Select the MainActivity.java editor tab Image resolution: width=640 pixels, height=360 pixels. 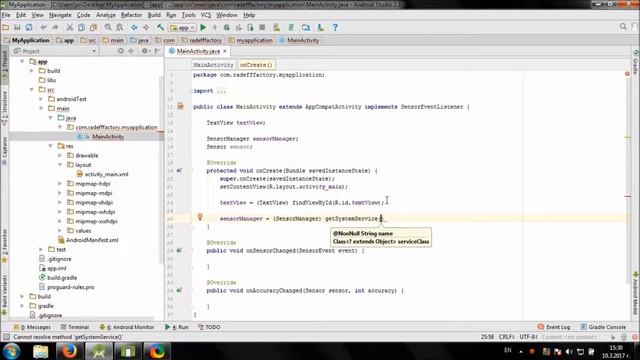pyautogui.click(x=198, y=51)
